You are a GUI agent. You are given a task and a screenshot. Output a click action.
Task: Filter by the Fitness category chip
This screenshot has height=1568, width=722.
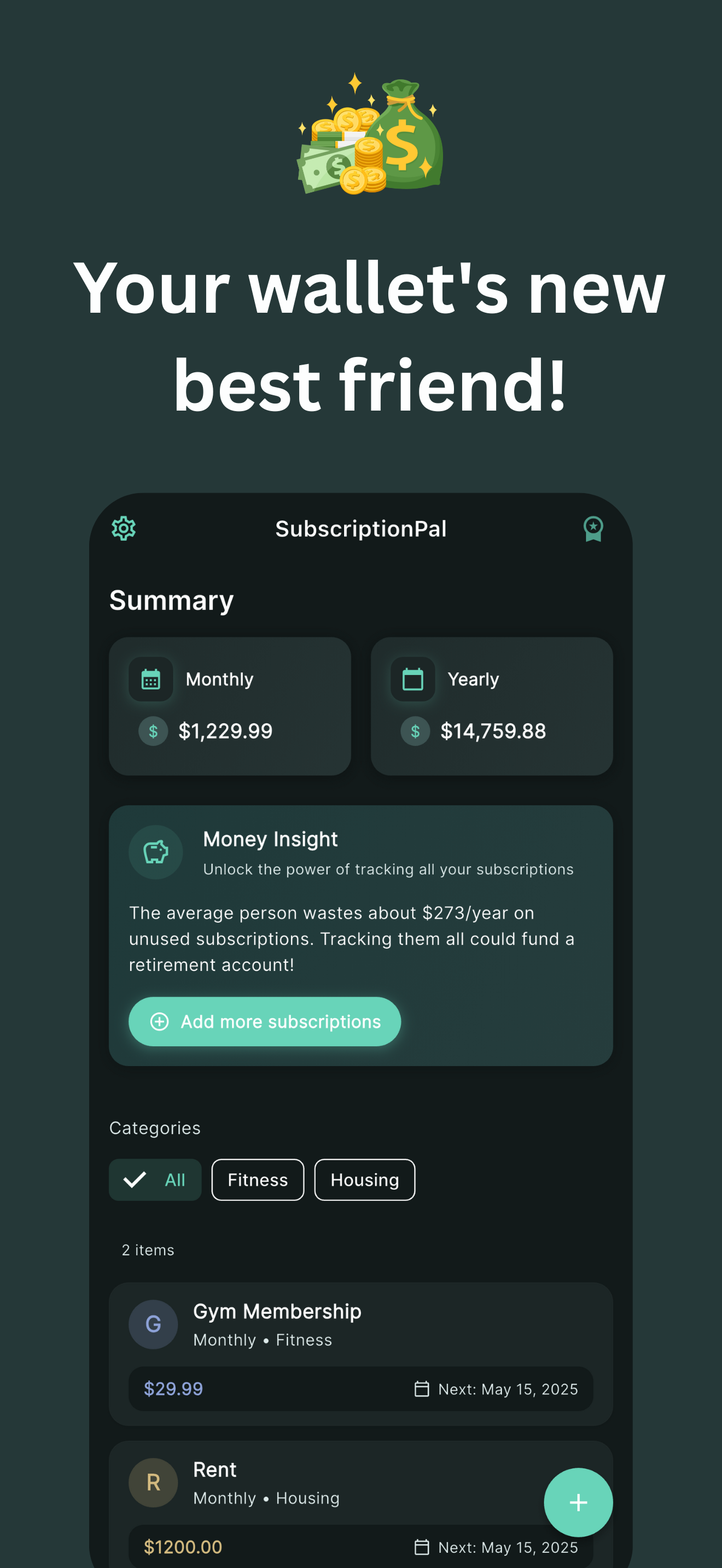pos(258,1180)
